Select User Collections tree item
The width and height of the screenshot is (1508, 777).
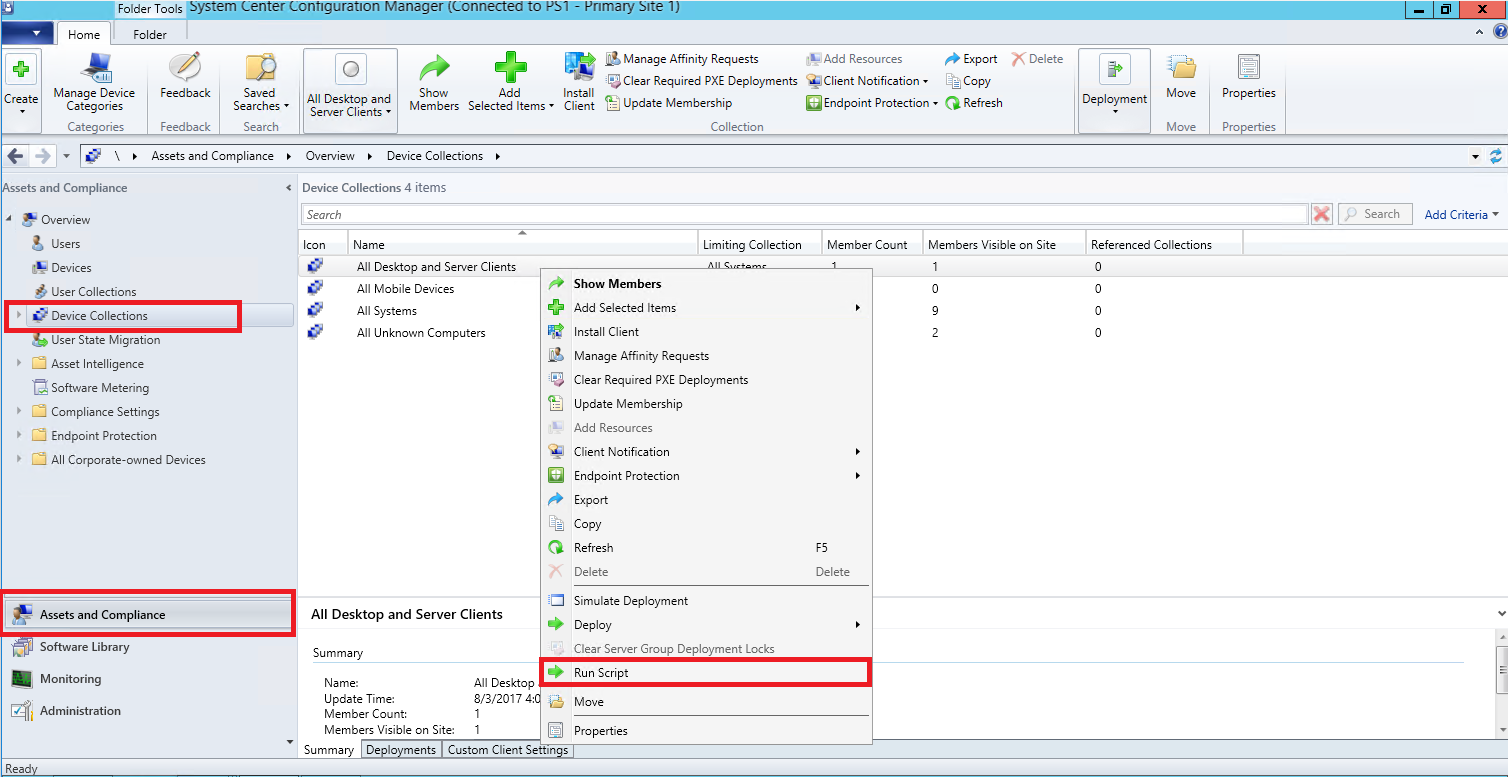(93, 292)
